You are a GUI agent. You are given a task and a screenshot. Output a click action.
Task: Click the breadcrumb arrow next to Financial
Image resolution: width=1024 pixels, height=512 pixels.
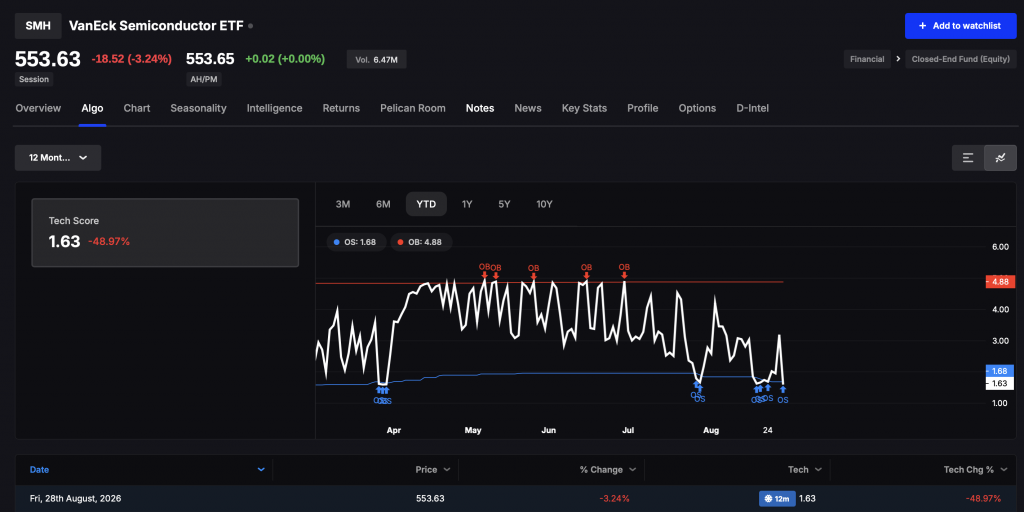898,59
